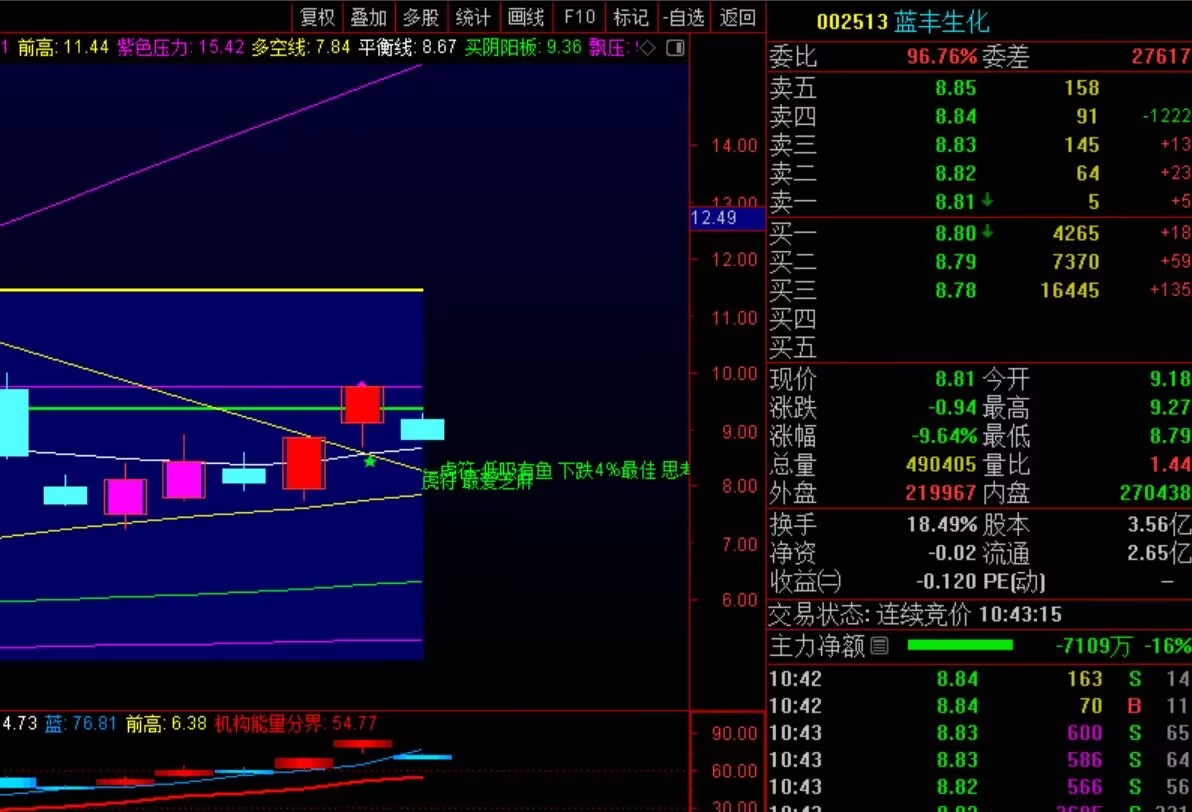Click the 交易状态 连续竞价 status line
The width and height of the screenshot is (1192, 812).
(x=915, y=614)
